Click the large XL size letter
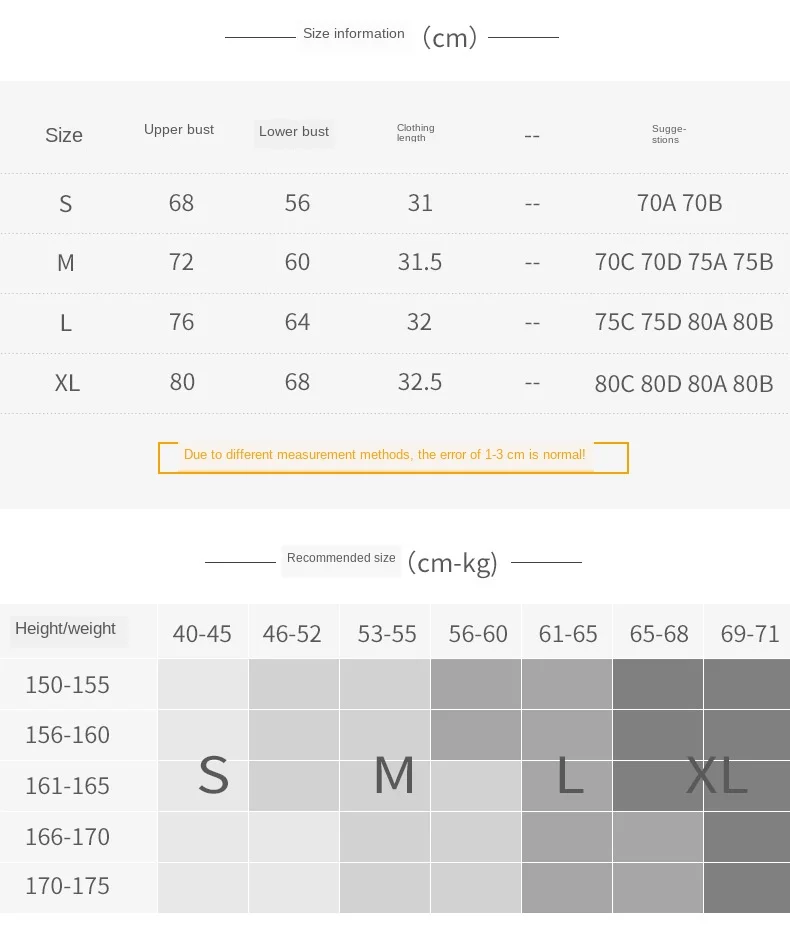 pyautogui.click(x=717, y=775)
